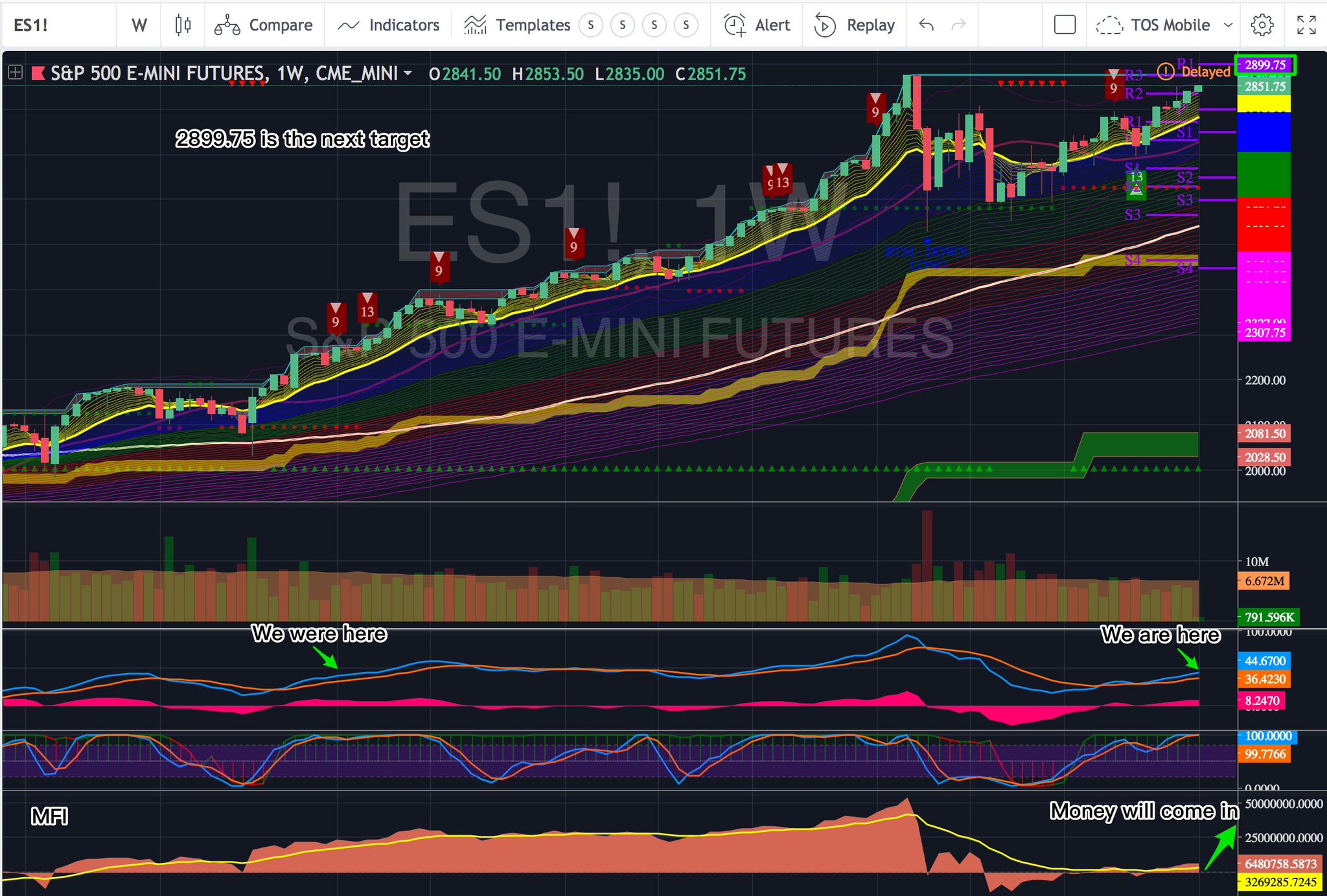Click the 2307.75 price label
This screenshot has height=896, width=1327.
tap(1265, 332)
